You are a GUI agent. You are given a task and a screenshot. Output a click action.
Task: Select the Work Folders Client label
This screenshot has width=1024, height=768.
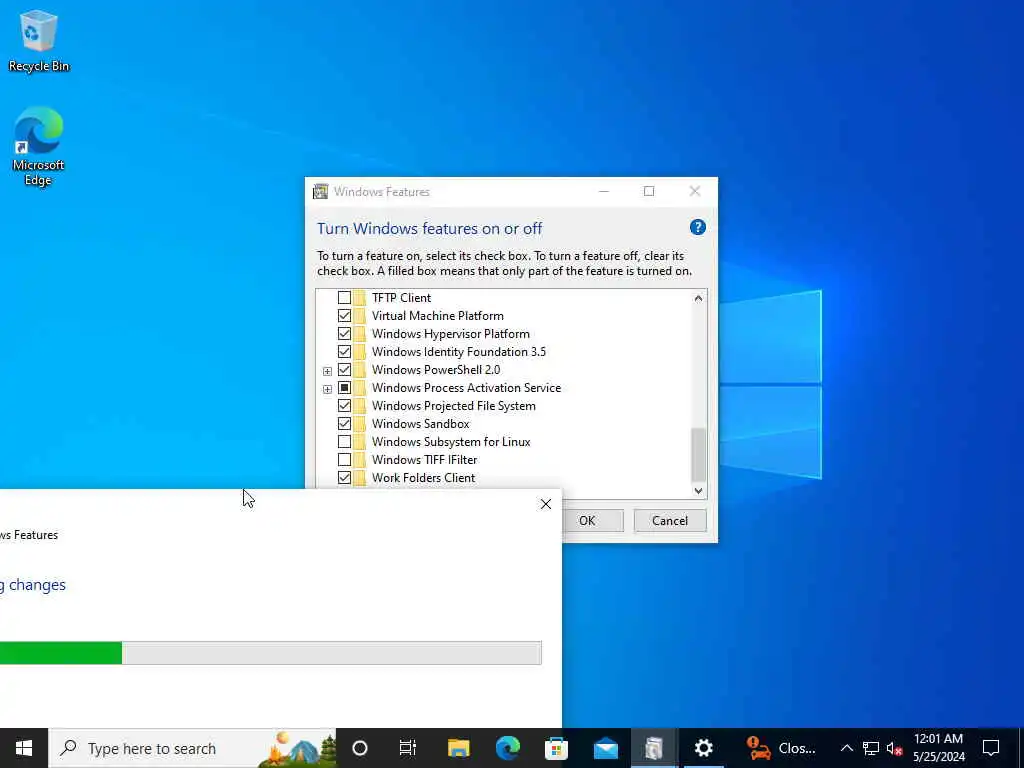(x=423, y=478)
